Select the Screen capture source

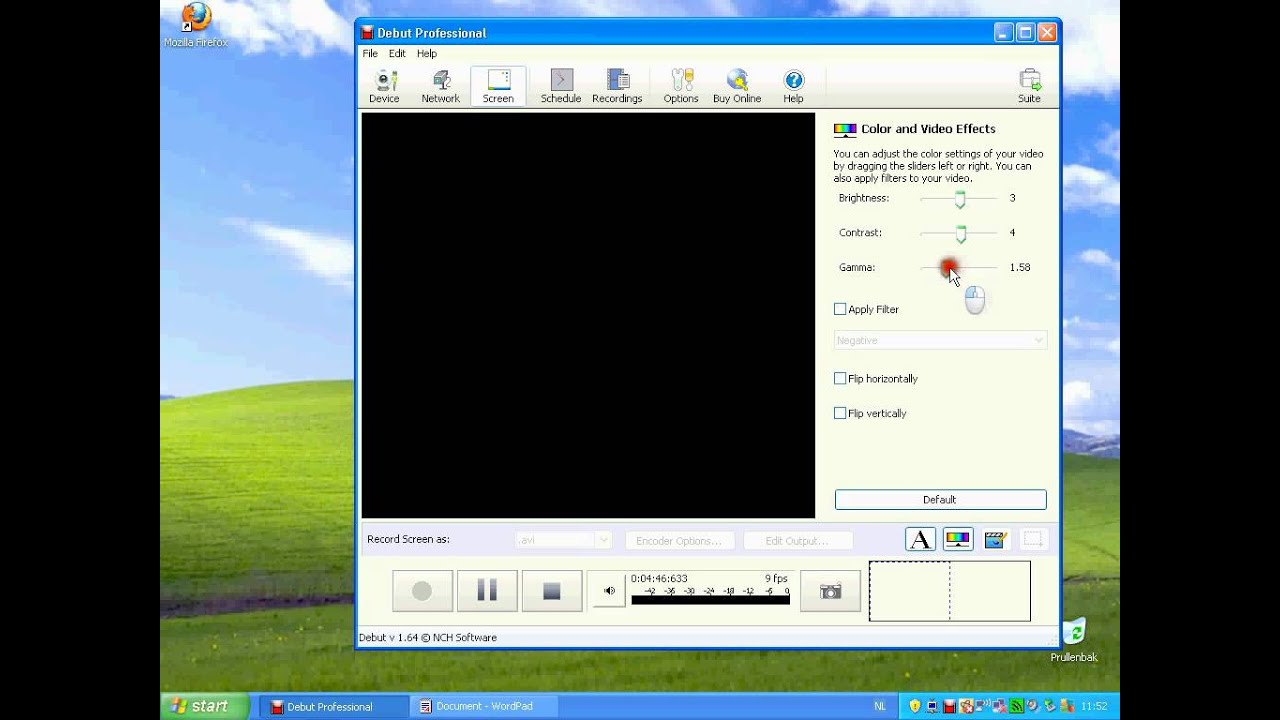pos(498,87)
